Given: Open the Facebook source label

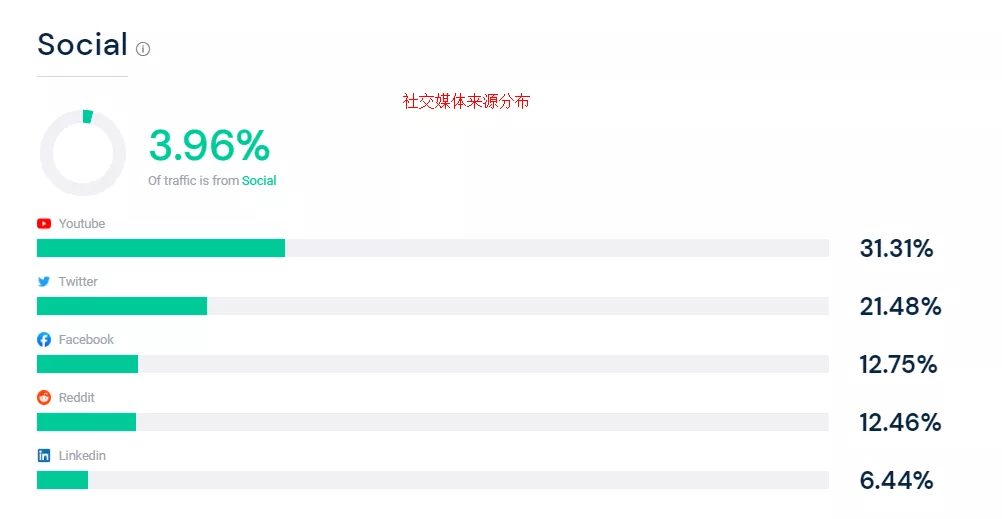Looking at the screenshot, I should (86, 340).
